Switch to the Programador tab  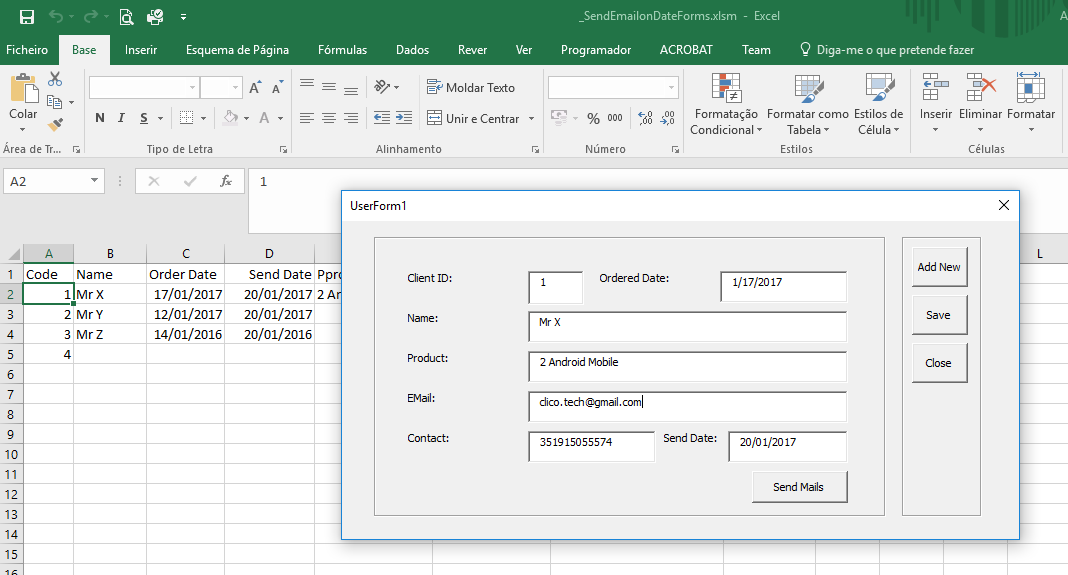(x=596, y=50)
